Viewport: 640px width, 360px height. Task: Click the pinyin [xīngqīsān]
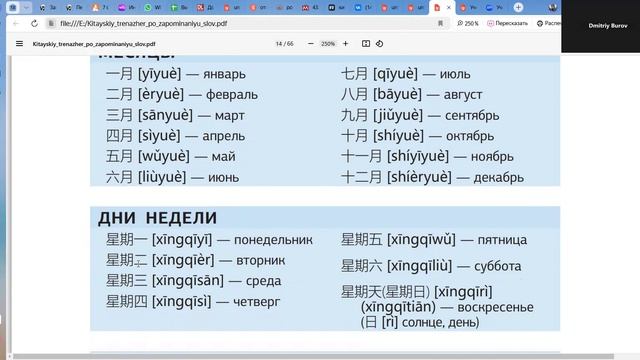click(188, 280)
